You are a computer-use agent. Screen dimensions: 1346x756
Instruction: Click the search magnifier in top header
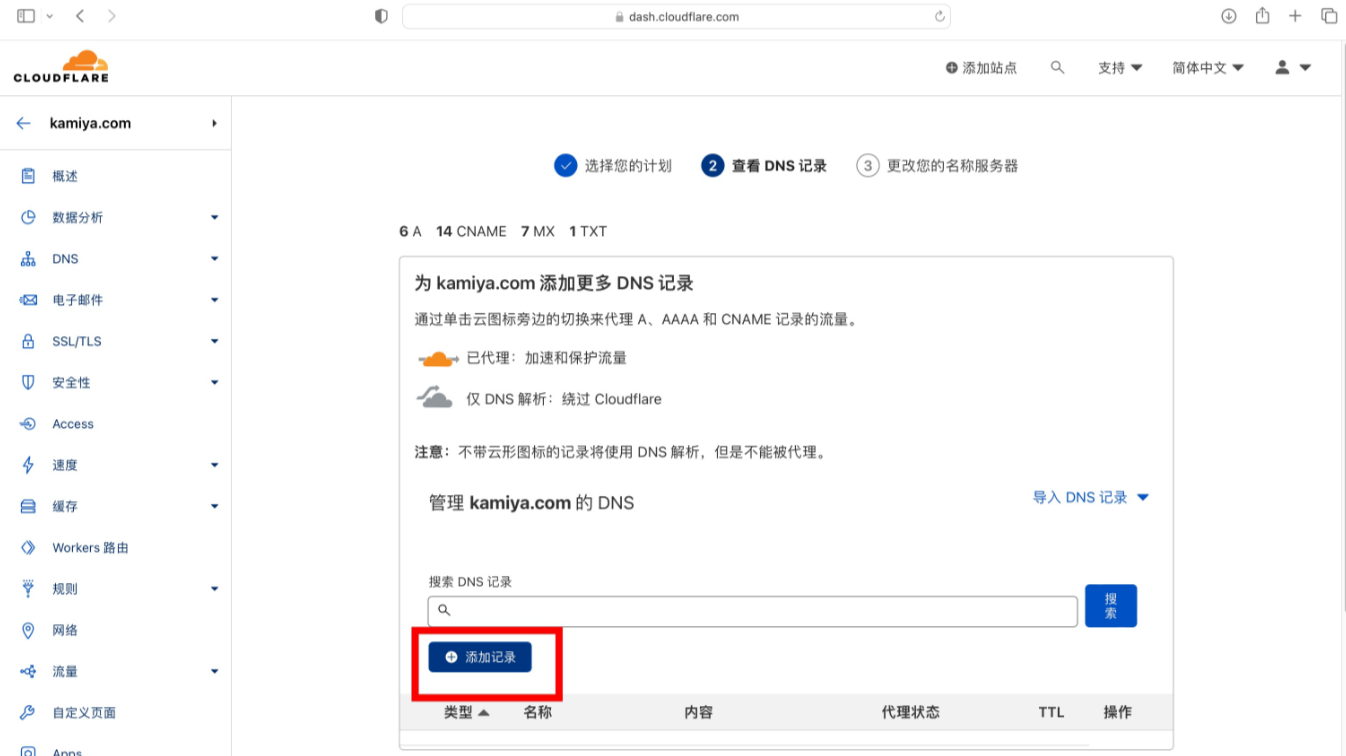point(1057,67)
